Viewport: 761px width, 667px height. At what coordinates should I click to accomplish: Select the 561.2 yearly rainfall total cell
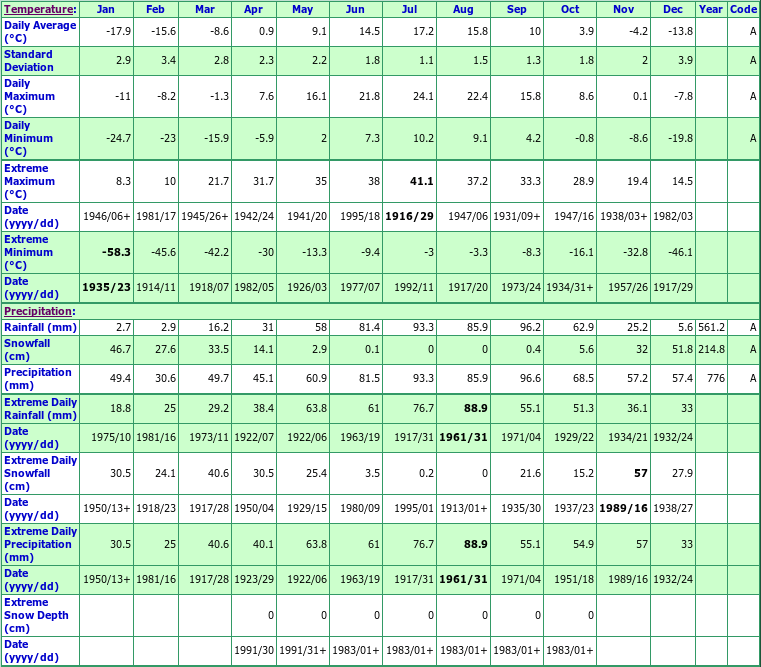711,327
